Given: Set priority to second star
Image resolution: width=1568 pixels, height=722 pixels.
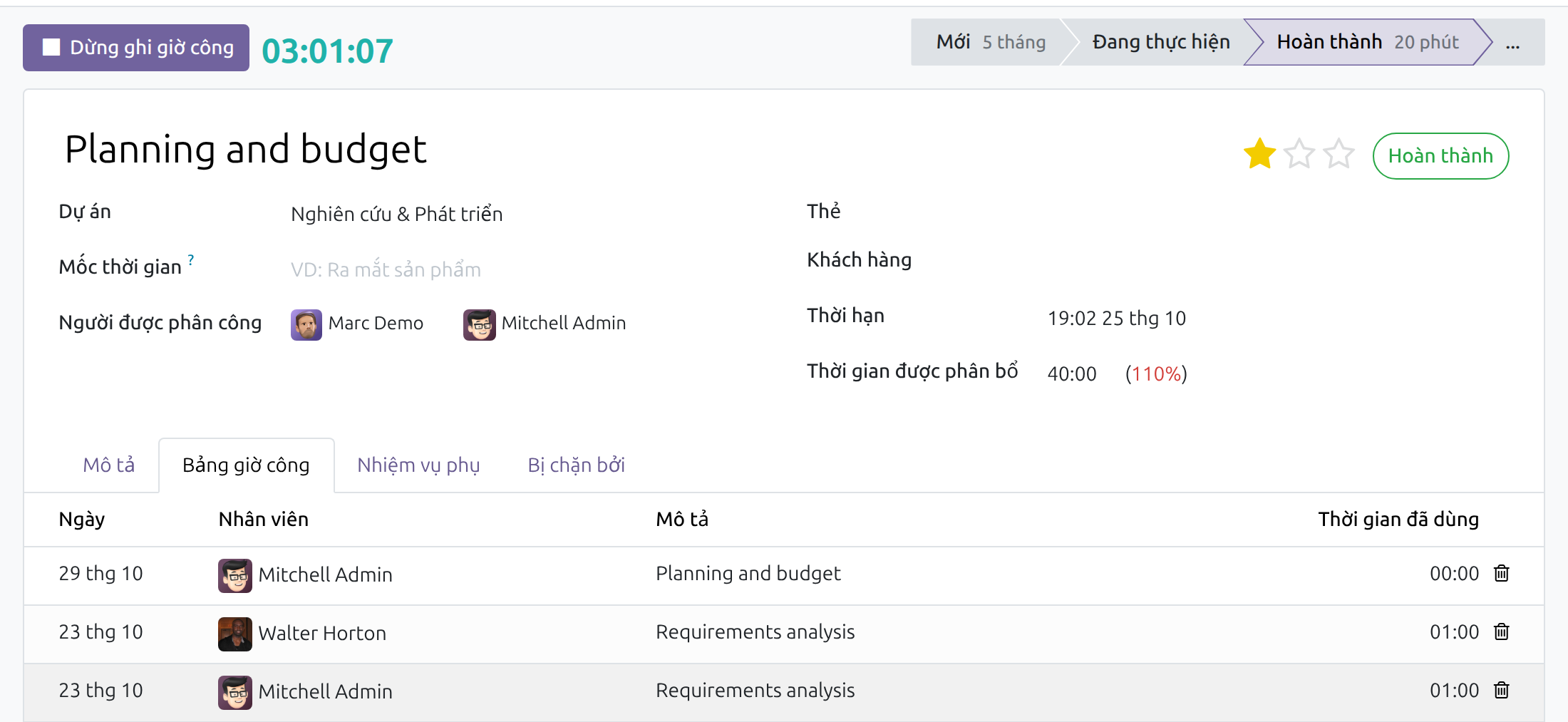Looking at the screenshot, I should coord(1299,154).
